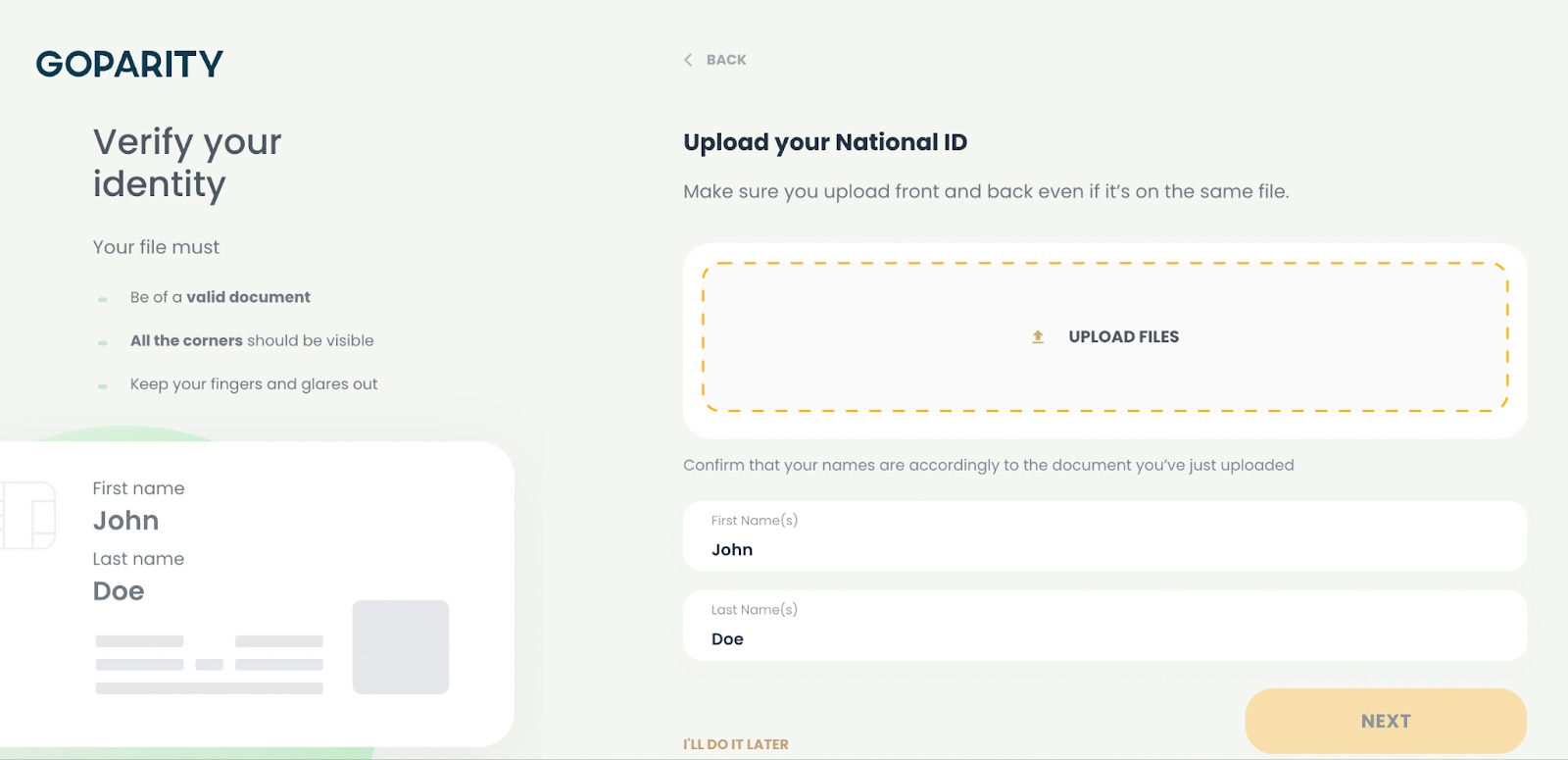Go back using the BACK link text

tap(726, 60)
